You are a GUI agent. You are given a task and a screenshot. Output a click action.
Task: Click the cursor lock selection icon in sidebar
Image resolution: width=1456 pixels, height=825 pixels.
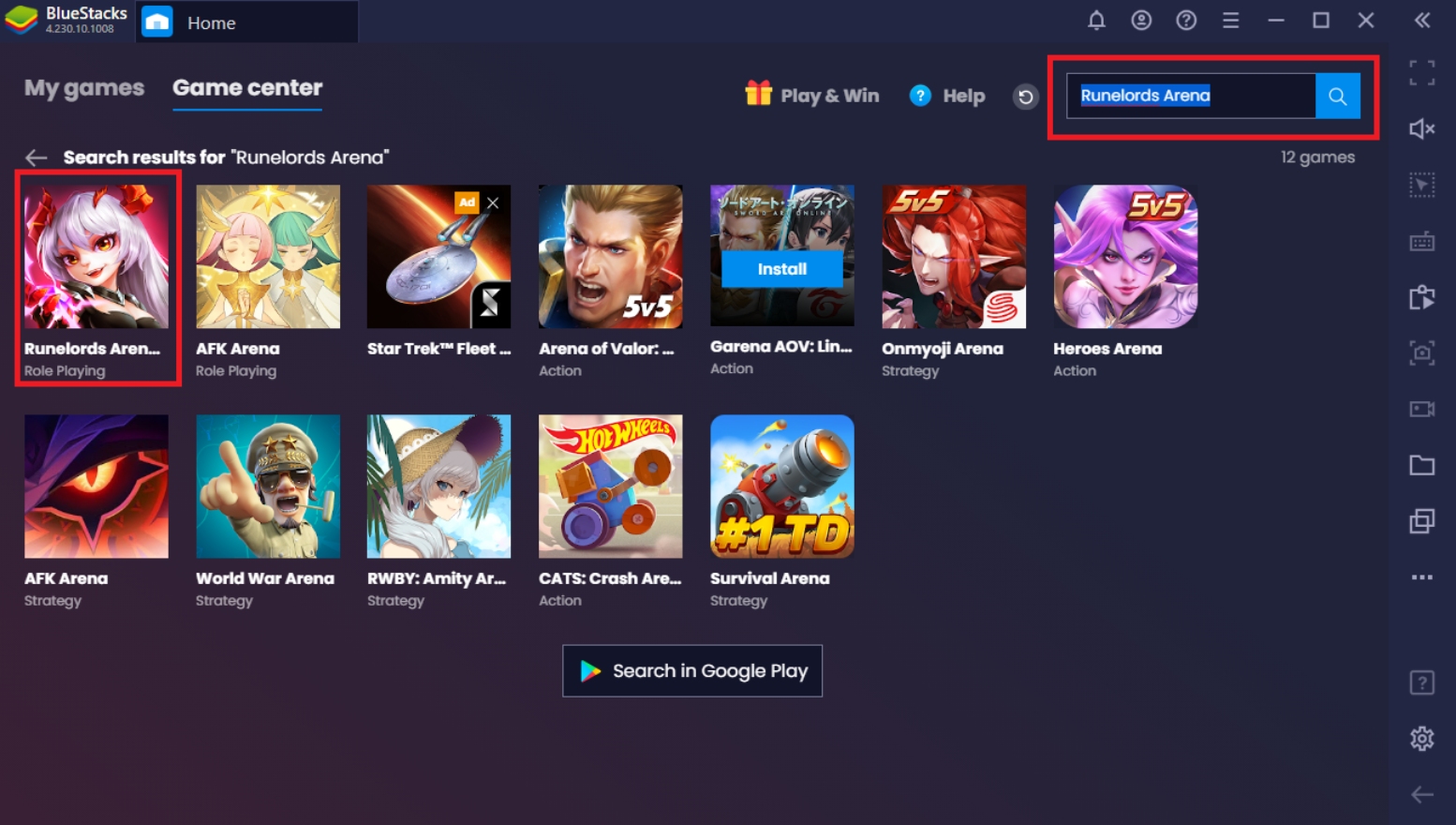click(x=1422, y=186)
